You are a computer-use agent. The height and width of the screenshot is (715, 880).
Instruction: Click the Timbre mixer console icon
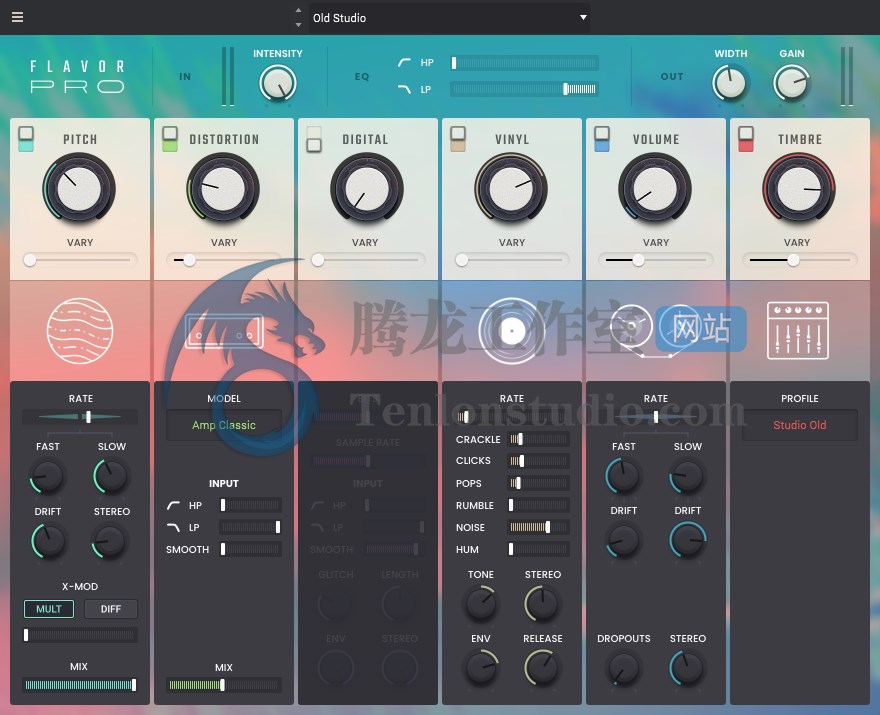click(798, 331)
